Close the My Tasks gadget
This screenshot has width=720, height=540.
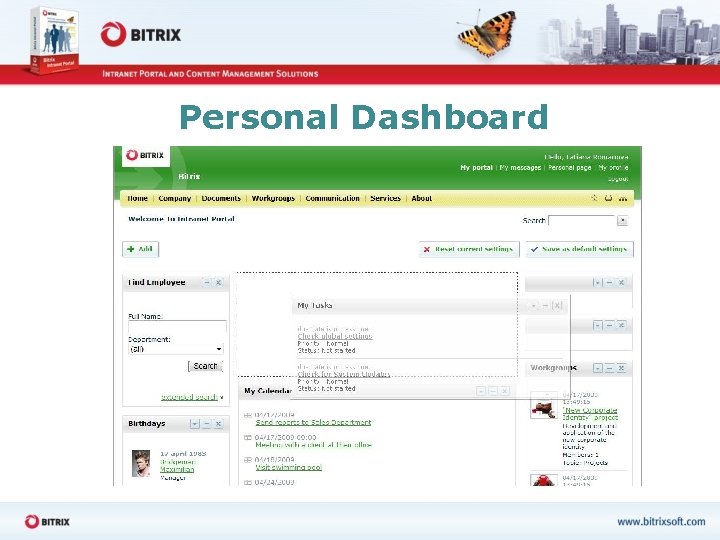557,305
